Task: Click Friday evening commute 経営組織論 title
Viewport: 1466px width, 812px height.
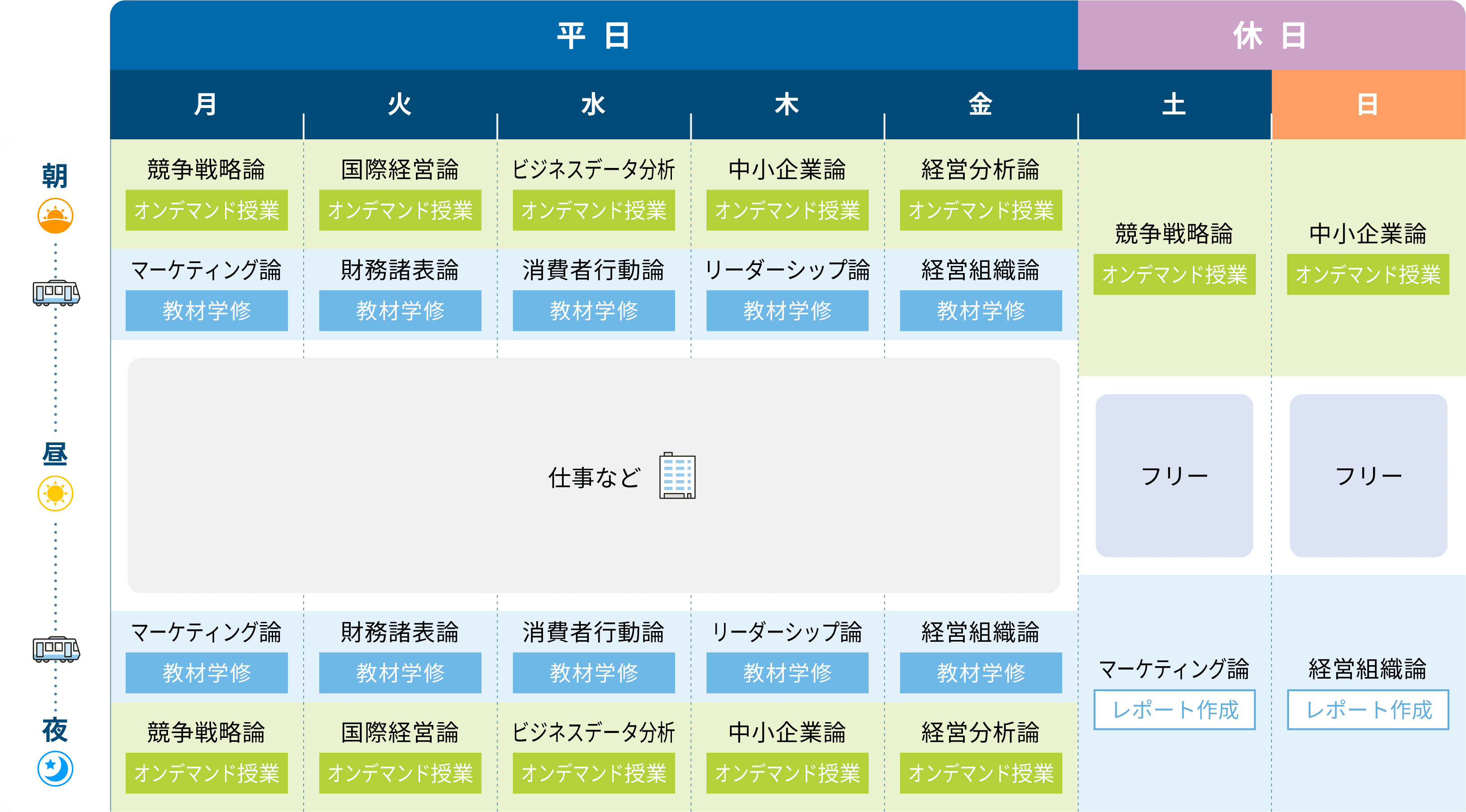Action: pos(980,632)
